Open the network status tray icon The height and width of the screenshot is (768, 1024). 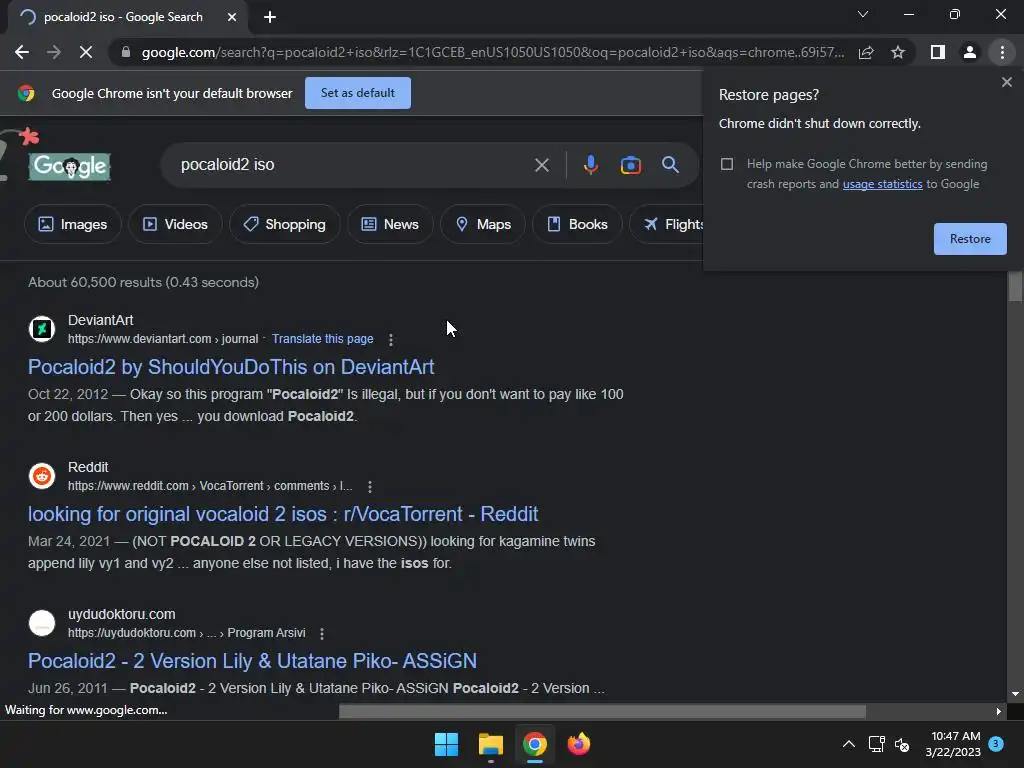coord(876,744)
